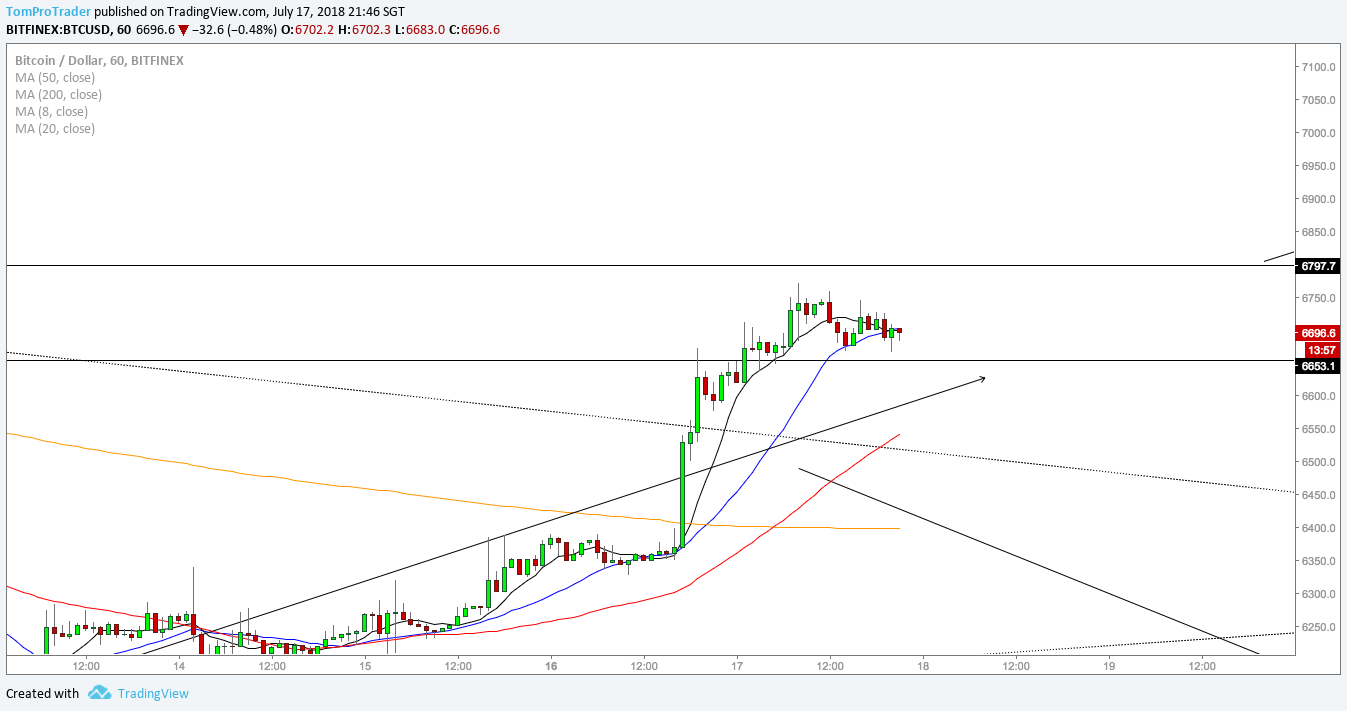The width and height of the screenshot is (1347, 711).
Task: Click date label 18 on time axis
Action: [x=923, y=665]
